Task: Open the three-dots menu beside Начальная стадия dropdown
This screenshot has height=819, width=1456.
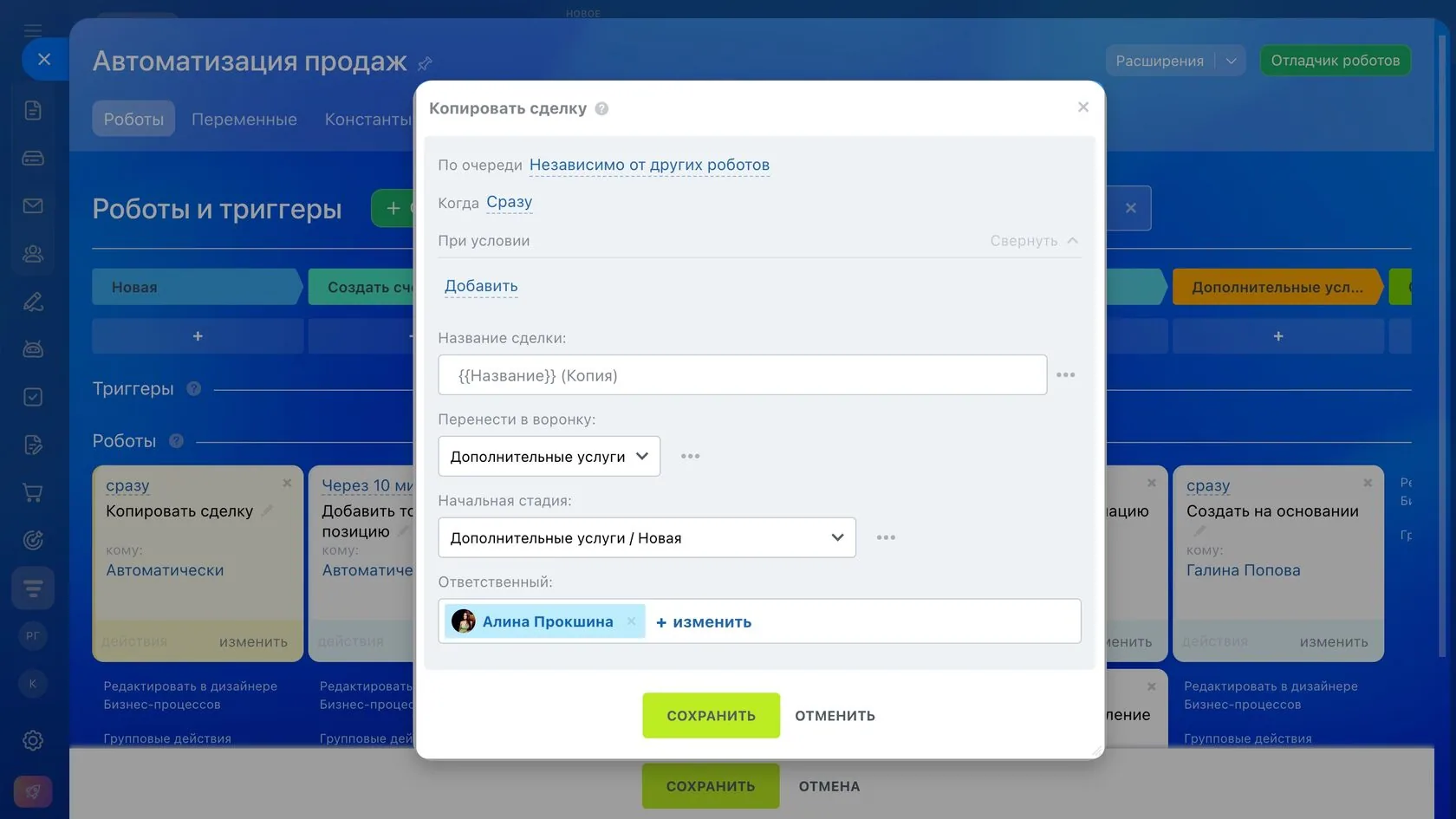Action: 886,537
